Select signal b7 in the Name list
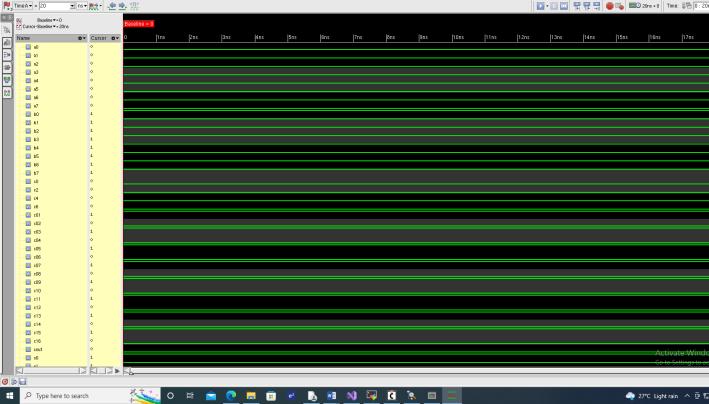 coord(36,173)
